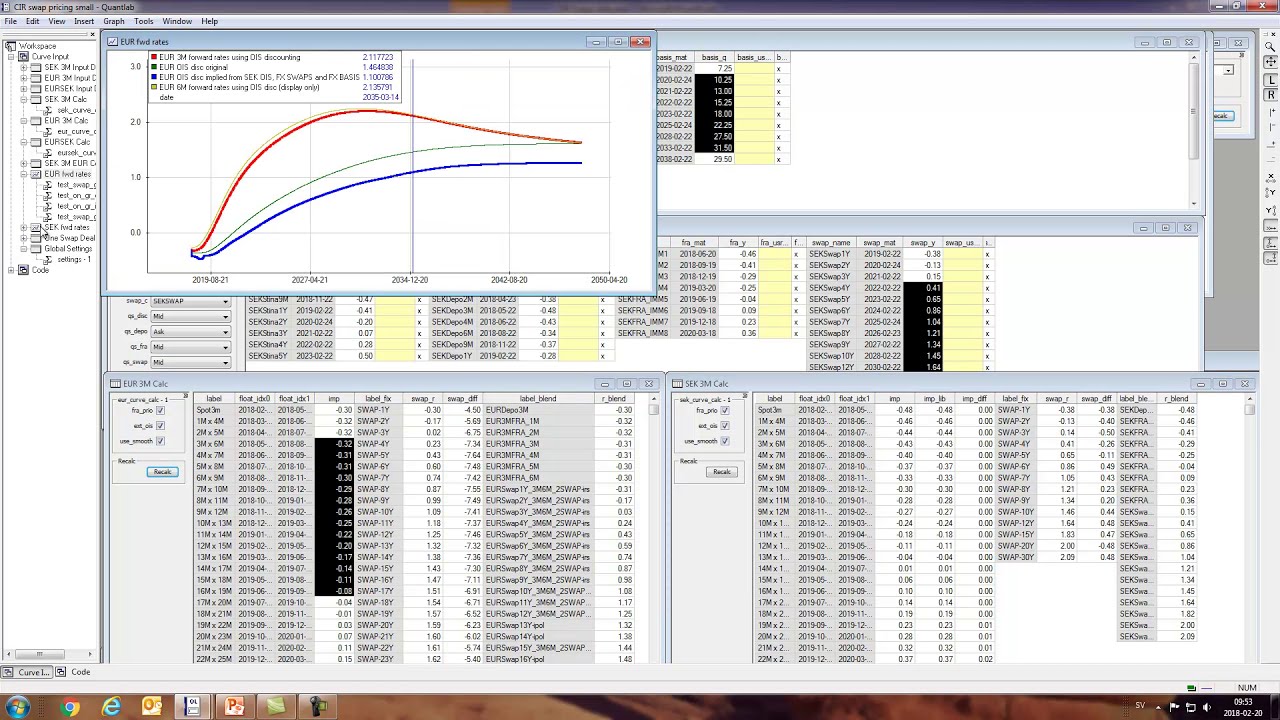
Task: Select the settings - 1 sigma node icon
Action: click(x=48, y=260)
